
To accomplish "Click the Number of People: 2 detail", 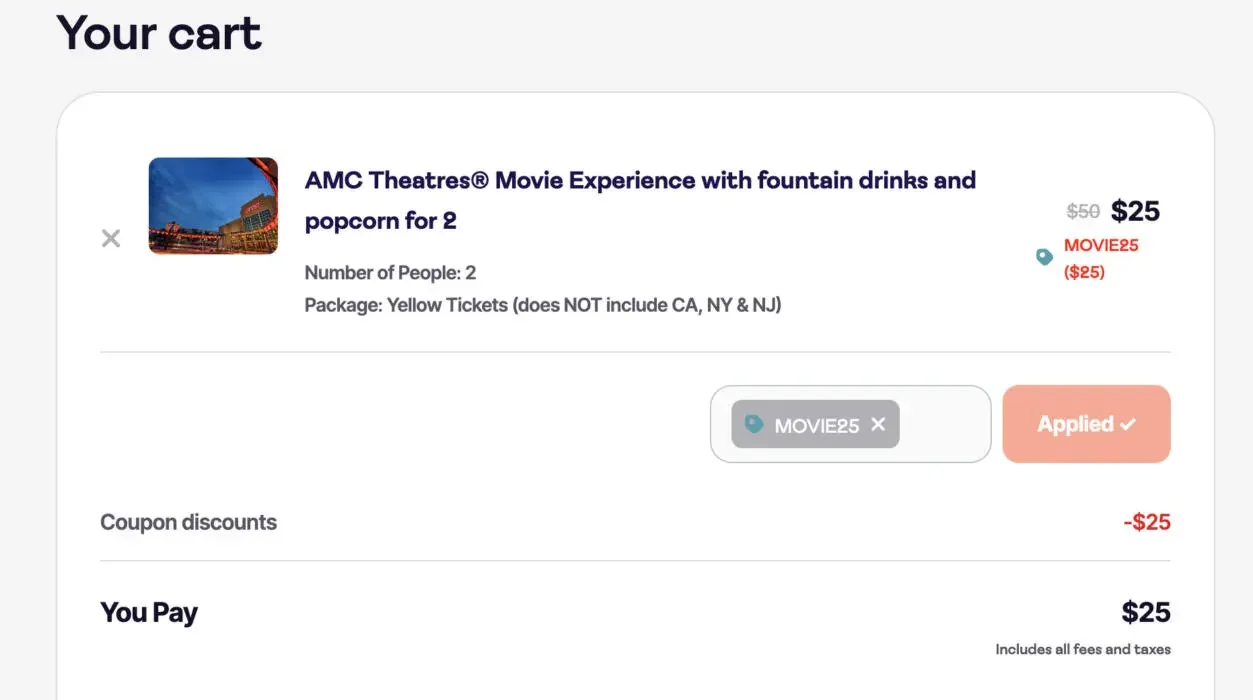I will click(x=390, y=272).
